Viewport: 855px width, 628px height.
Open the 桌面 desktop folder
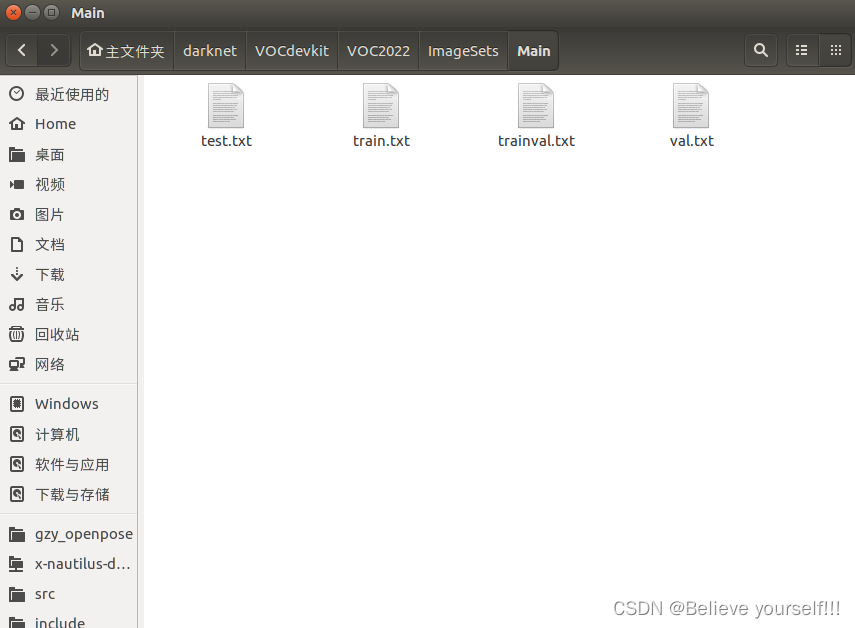(69, 155)
